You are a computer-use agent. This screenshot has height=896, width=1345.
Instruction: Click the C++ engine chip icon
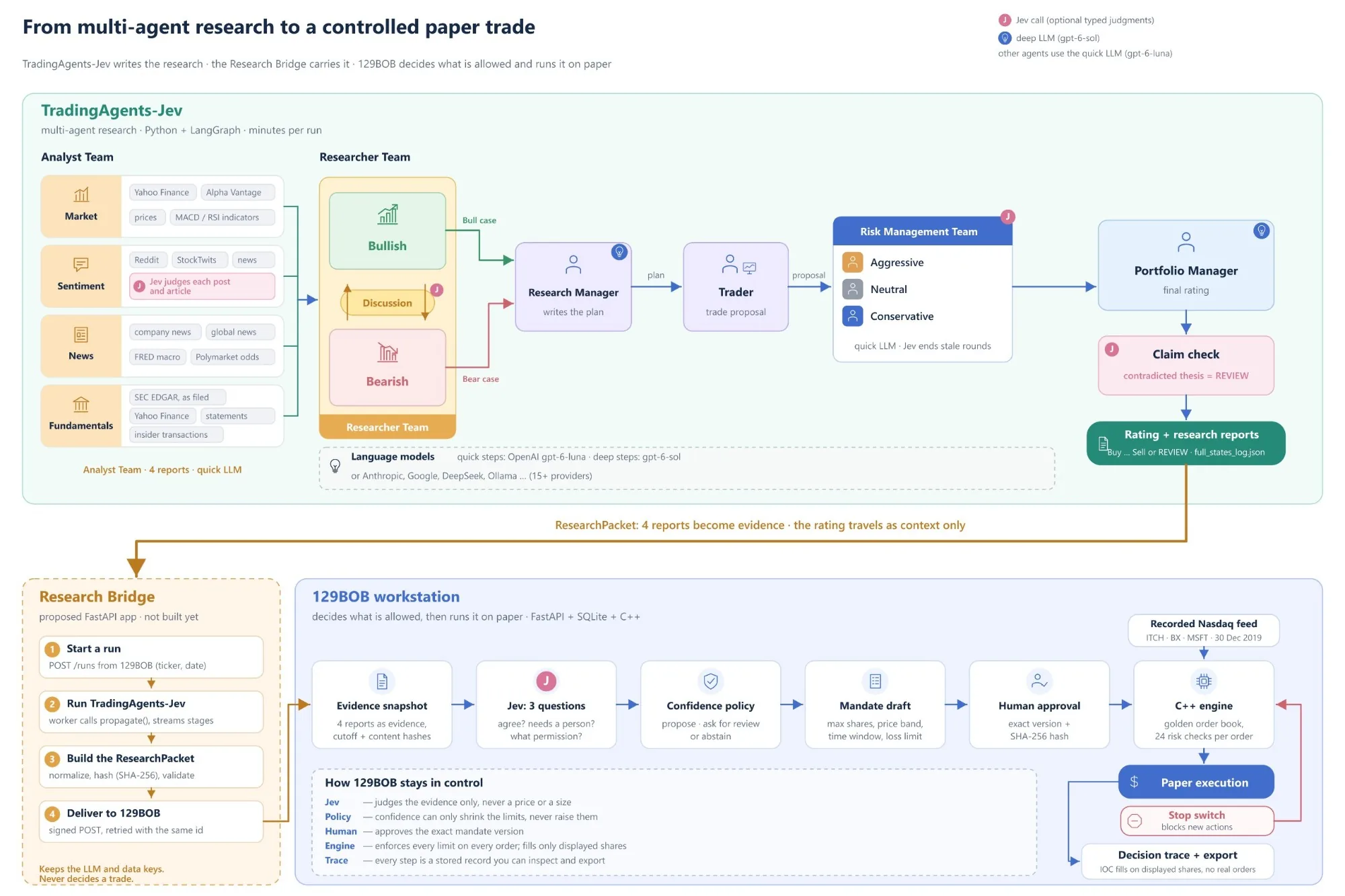pos(1204,681)
